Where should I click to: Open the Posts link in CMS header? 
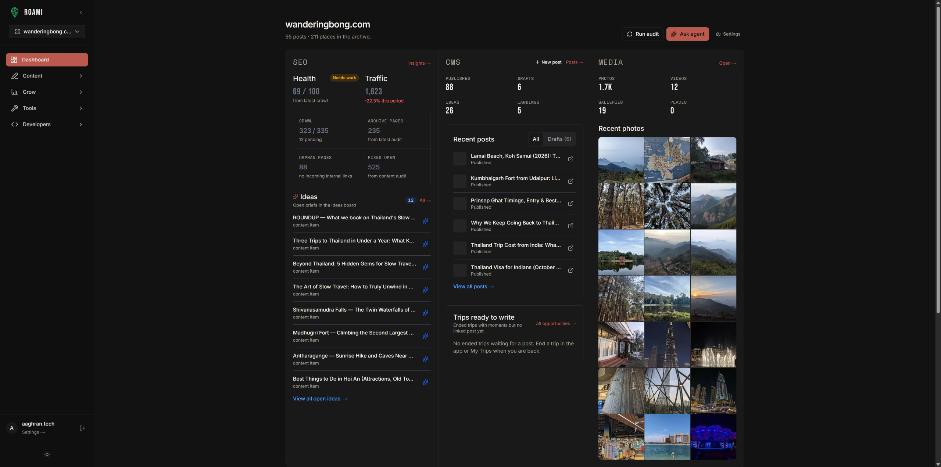point(574,62)
